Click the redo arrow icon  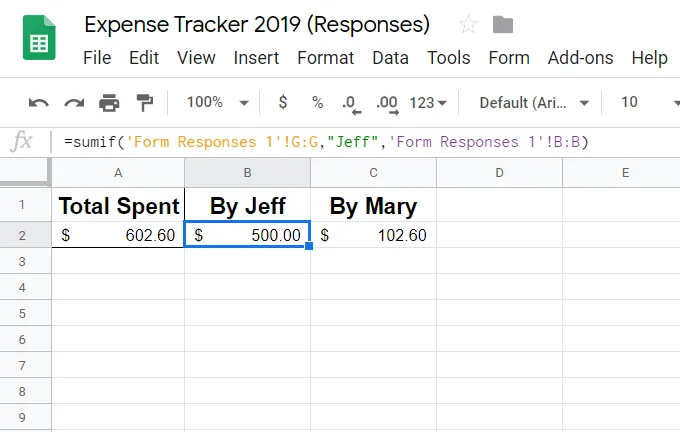tap(74, 102)
